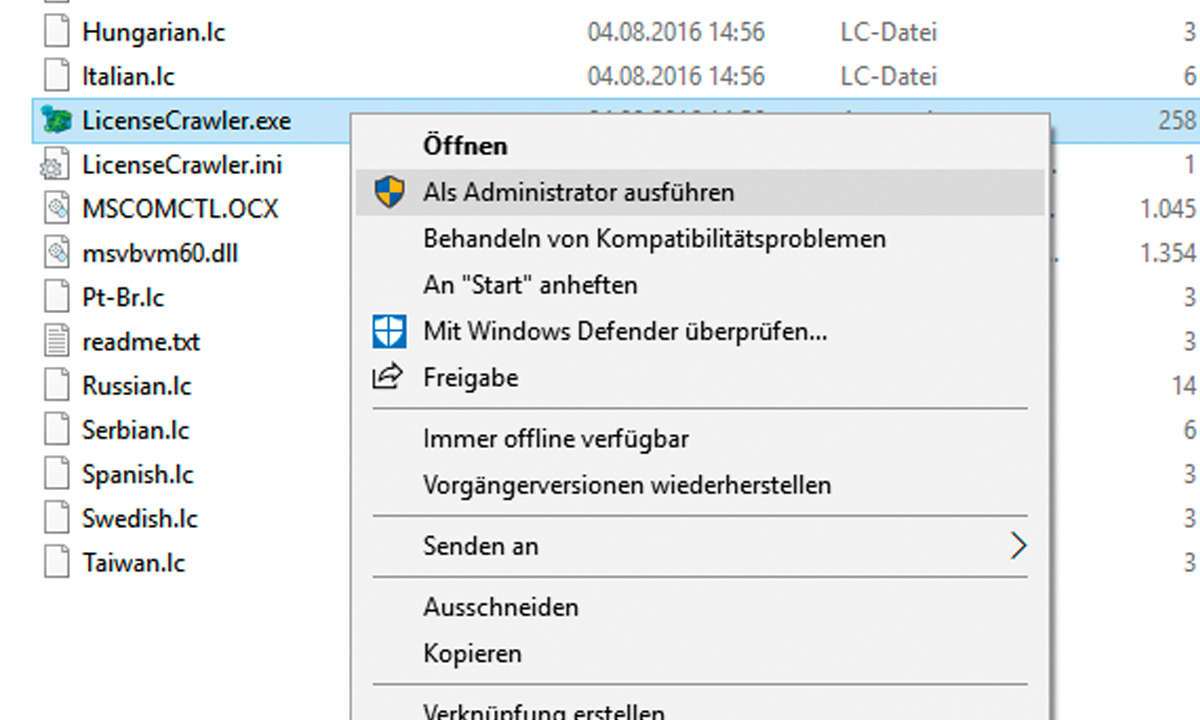Click the size value 14 of Russian.lc
This screenshot has width=1200, height=720.
1185,385
